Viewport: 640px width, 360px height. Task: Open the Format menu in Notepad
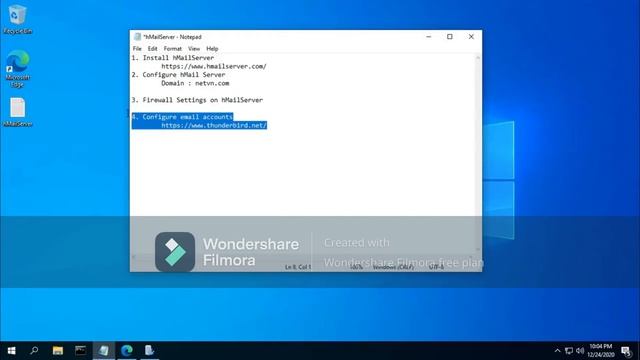point(173,49)
